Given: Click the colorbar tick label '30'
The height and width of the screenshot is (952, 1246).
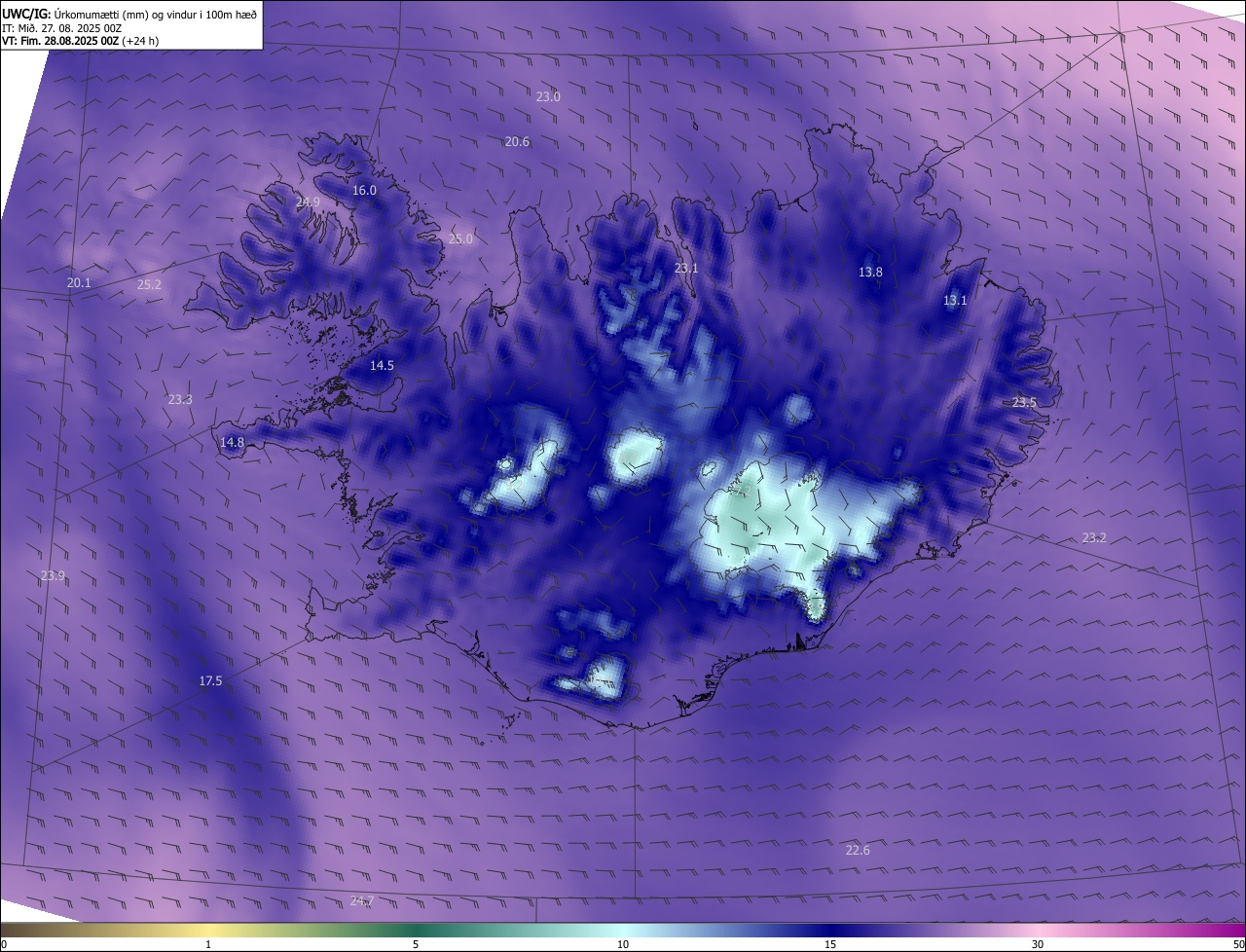Looking at the screenshot, I should tap(1038, 944).
